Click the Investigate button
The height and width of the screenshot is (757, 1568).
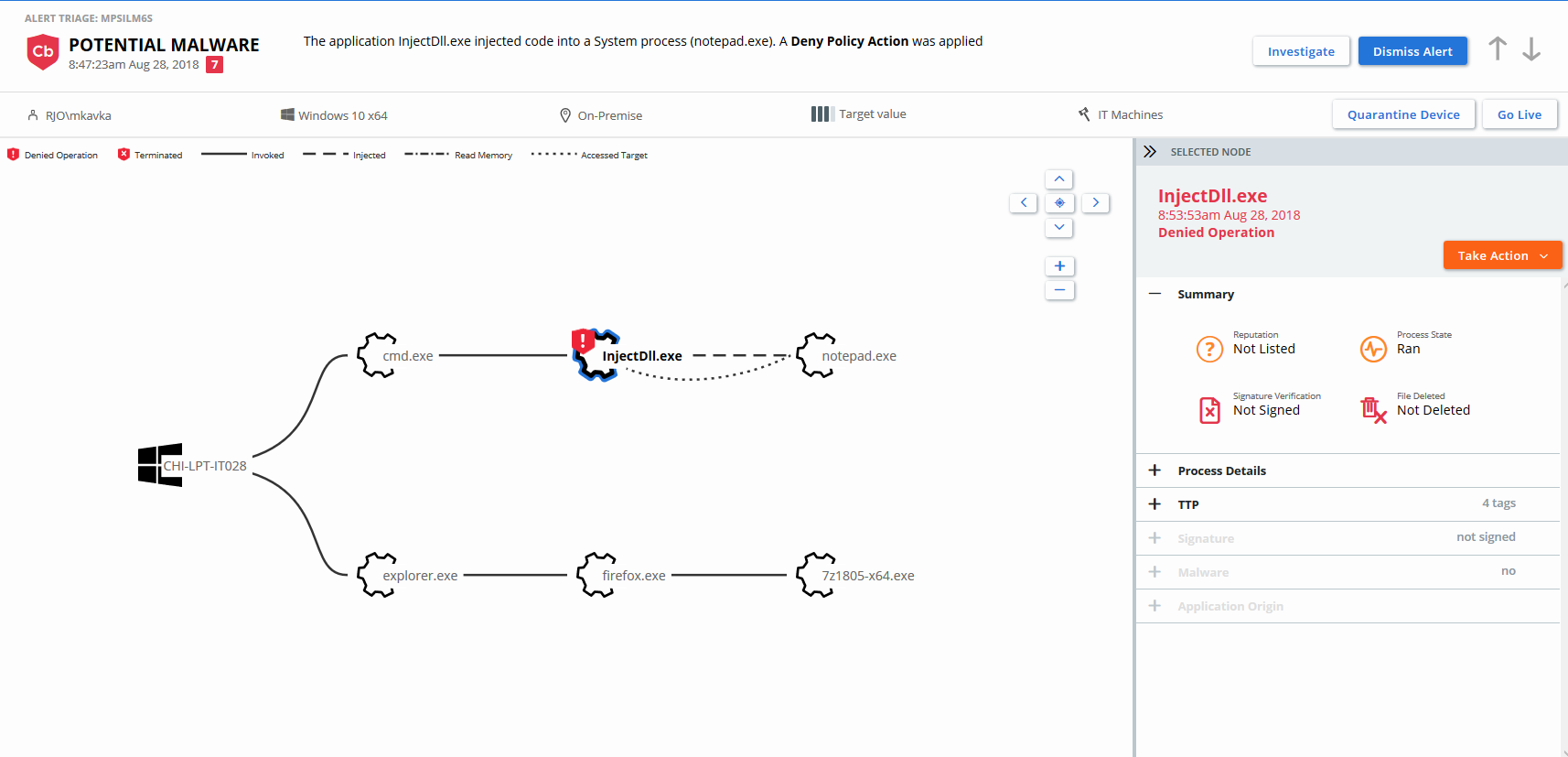(1301, 51)
